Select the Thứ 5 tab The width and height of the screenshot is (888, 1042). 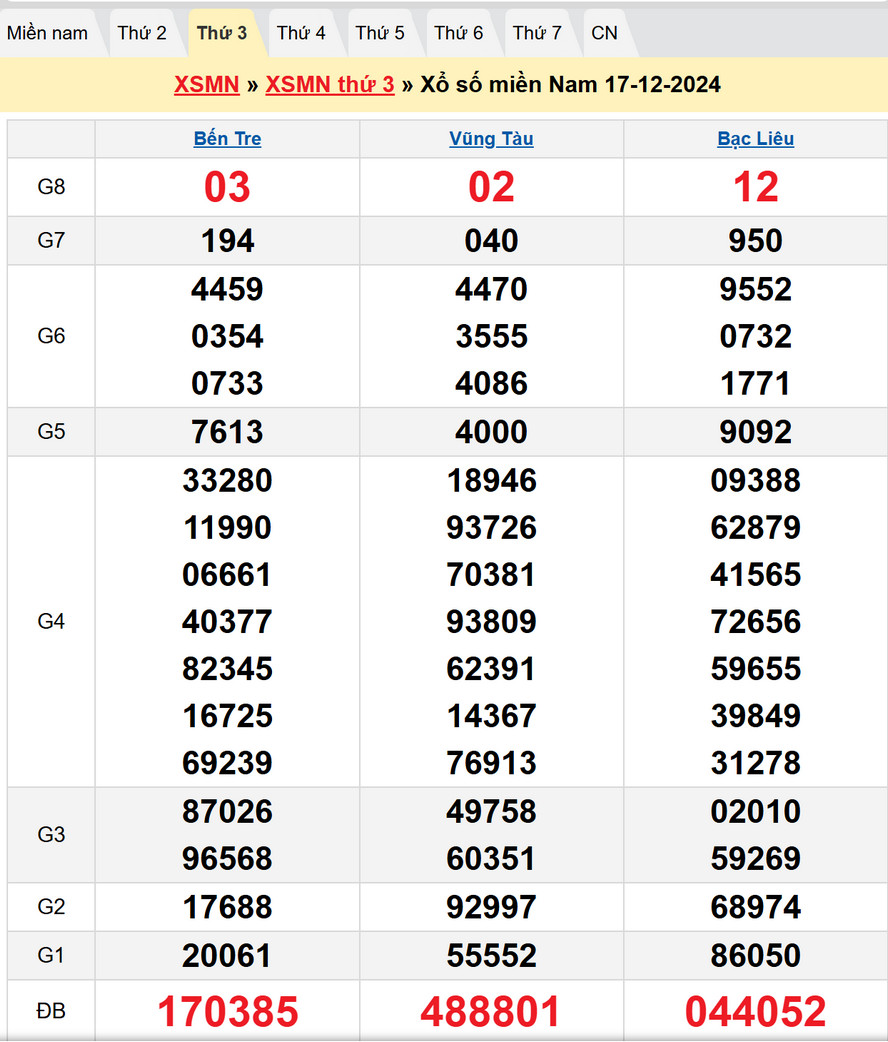381,31
